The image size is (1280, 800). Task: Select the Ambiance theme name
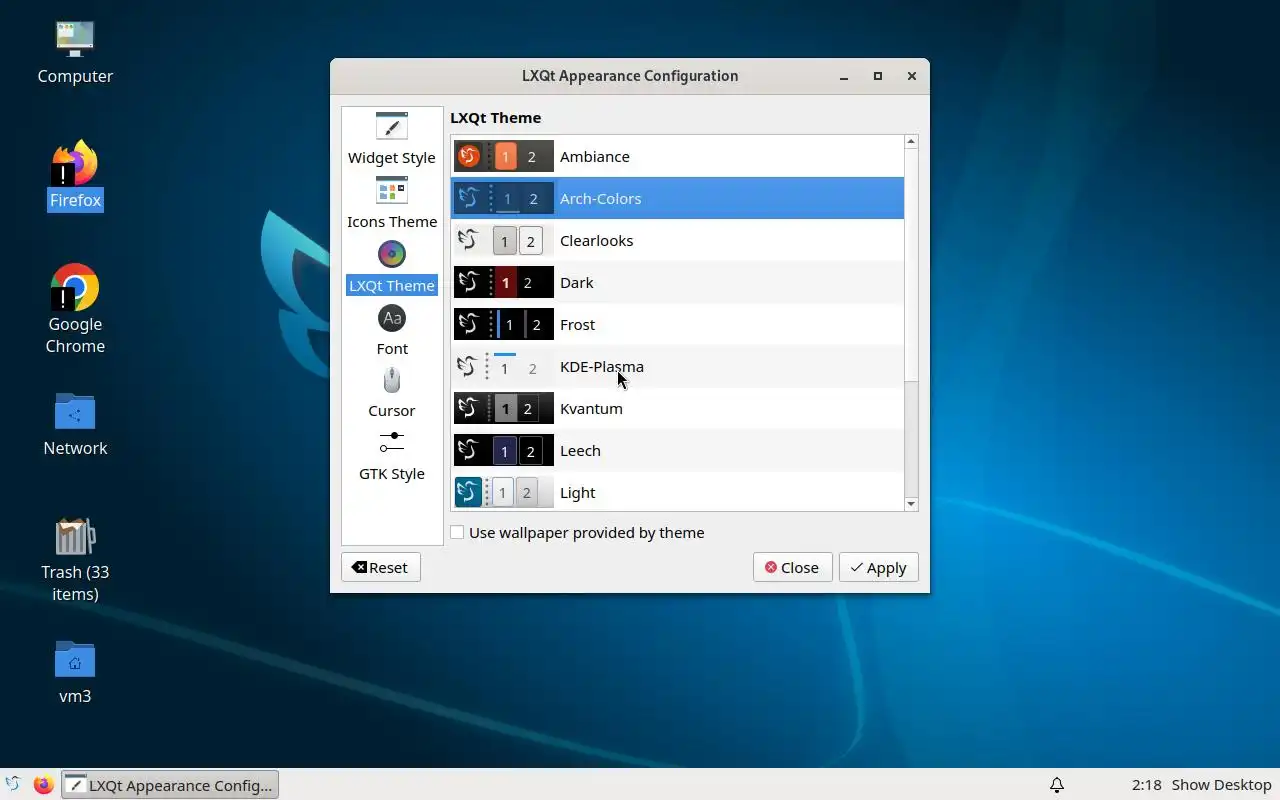(x=594, y=157)
